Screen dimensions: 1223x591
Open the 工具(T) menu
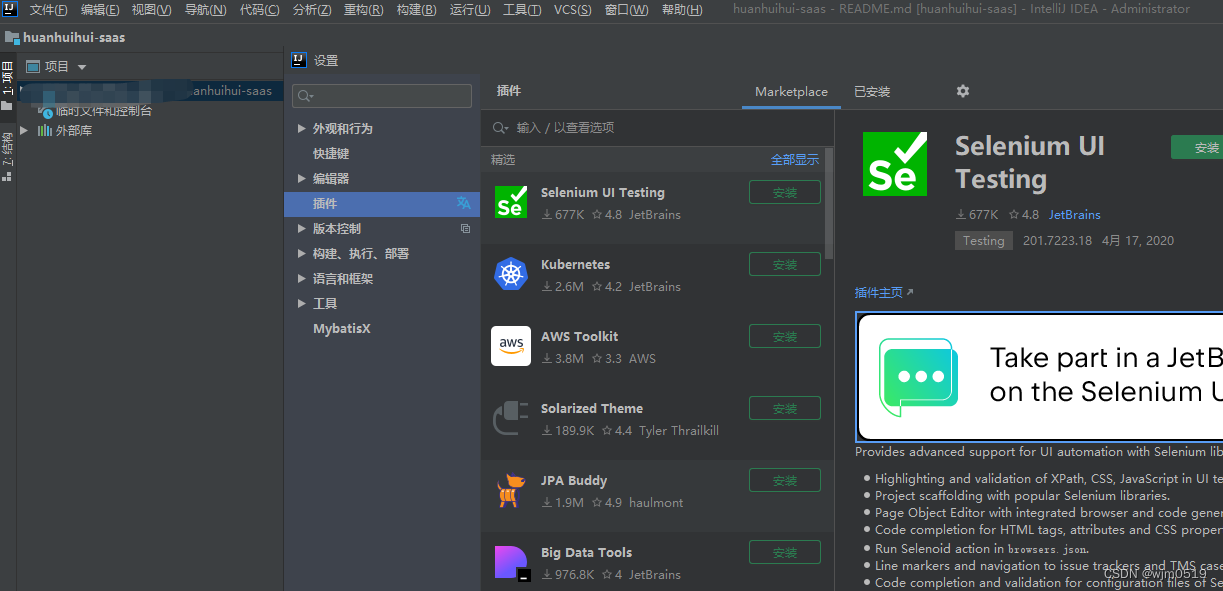[522, 10]
